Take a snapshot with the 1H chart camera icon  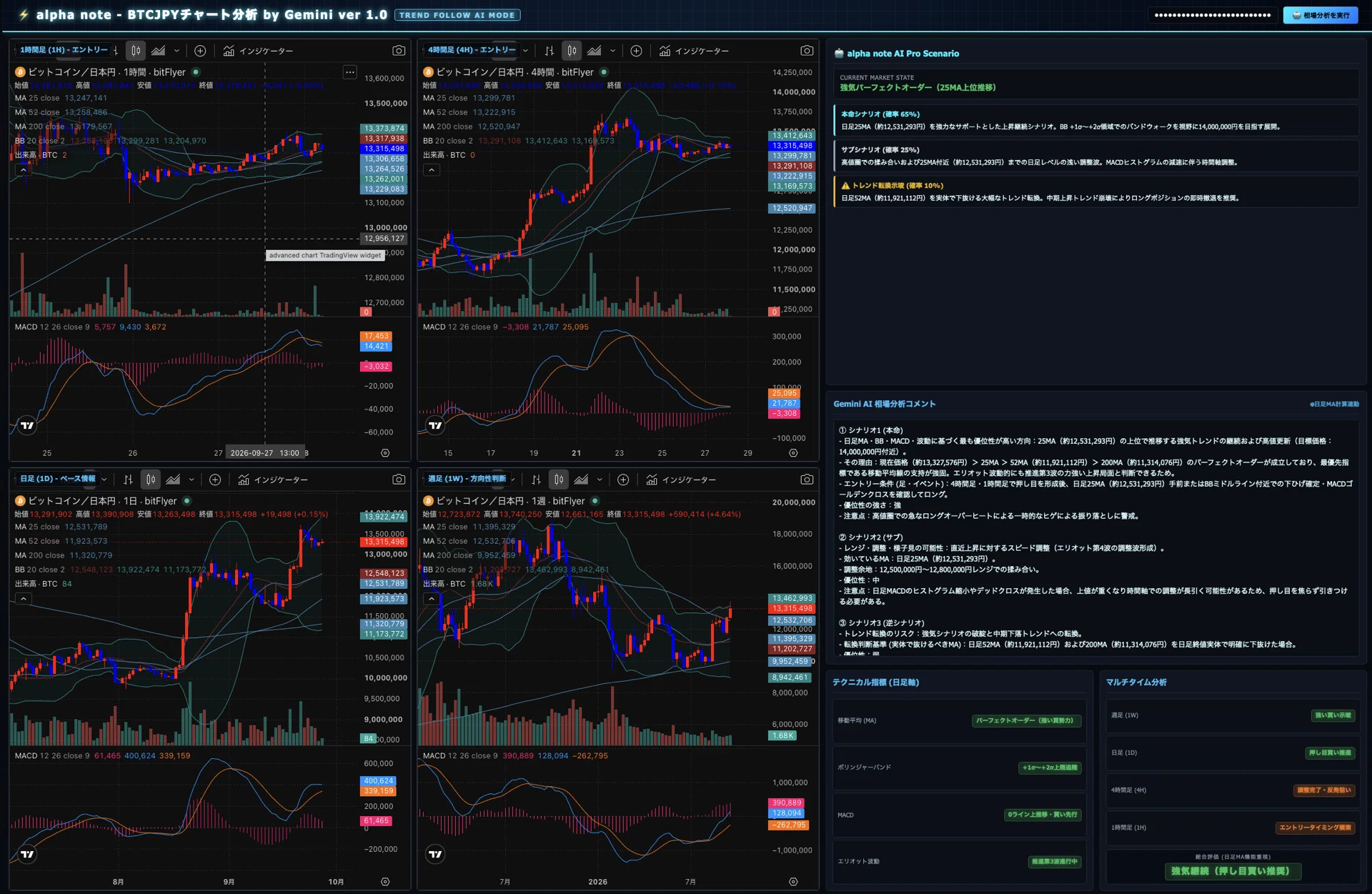[399, 51]
